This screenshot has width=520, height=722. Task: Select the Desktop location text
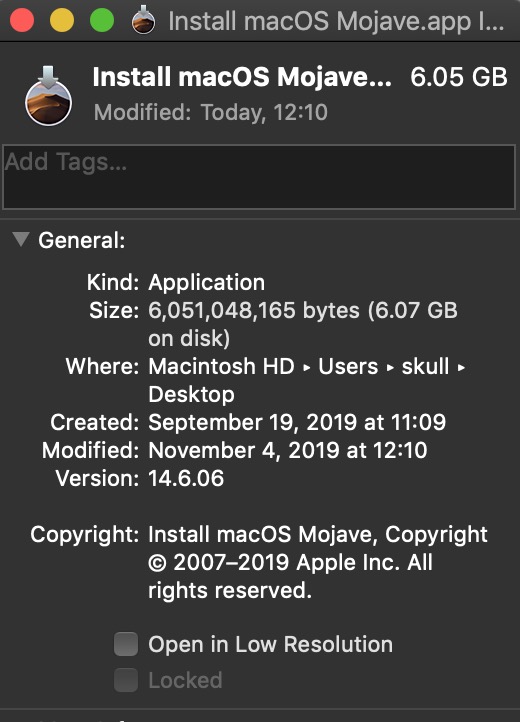pyautogui.click(x=192, y=395)
